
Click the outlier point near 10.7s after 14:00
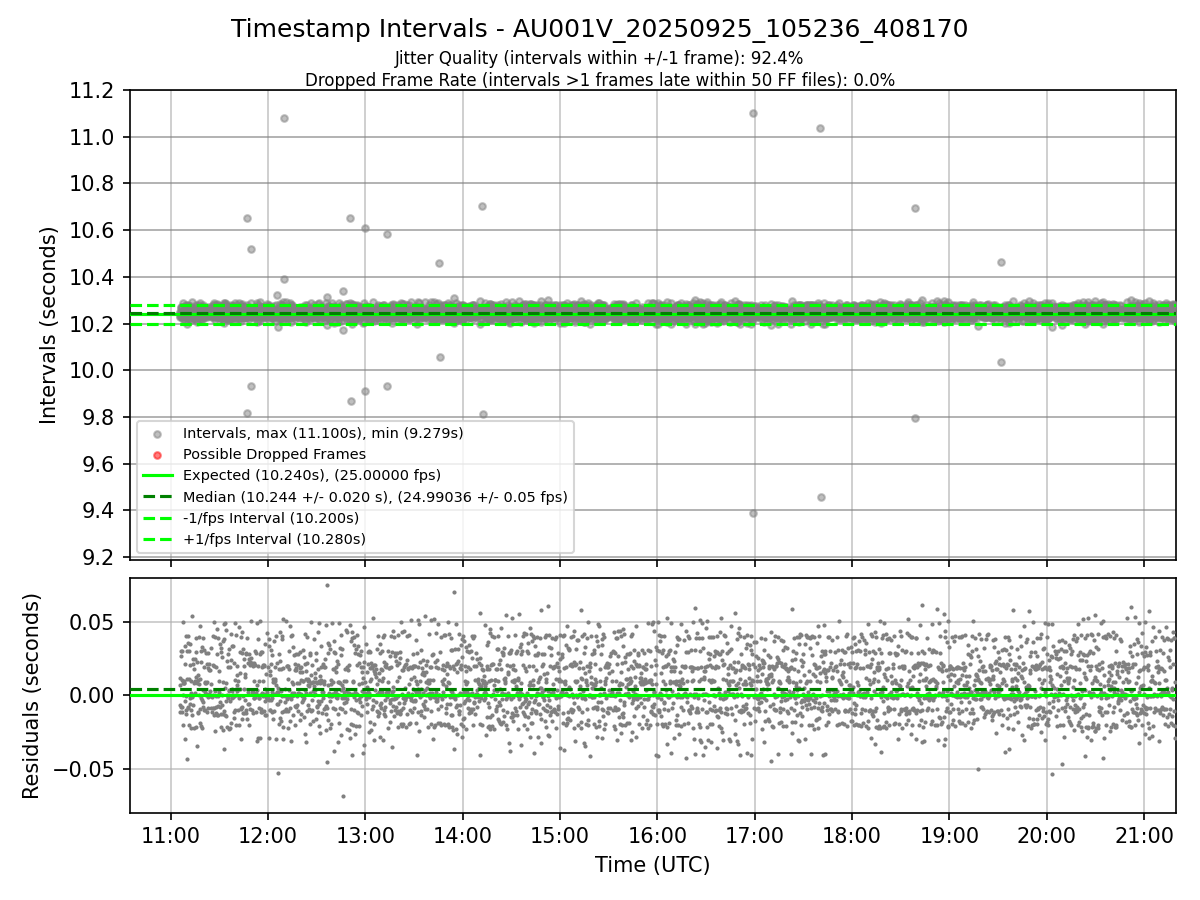pos(482,206)
